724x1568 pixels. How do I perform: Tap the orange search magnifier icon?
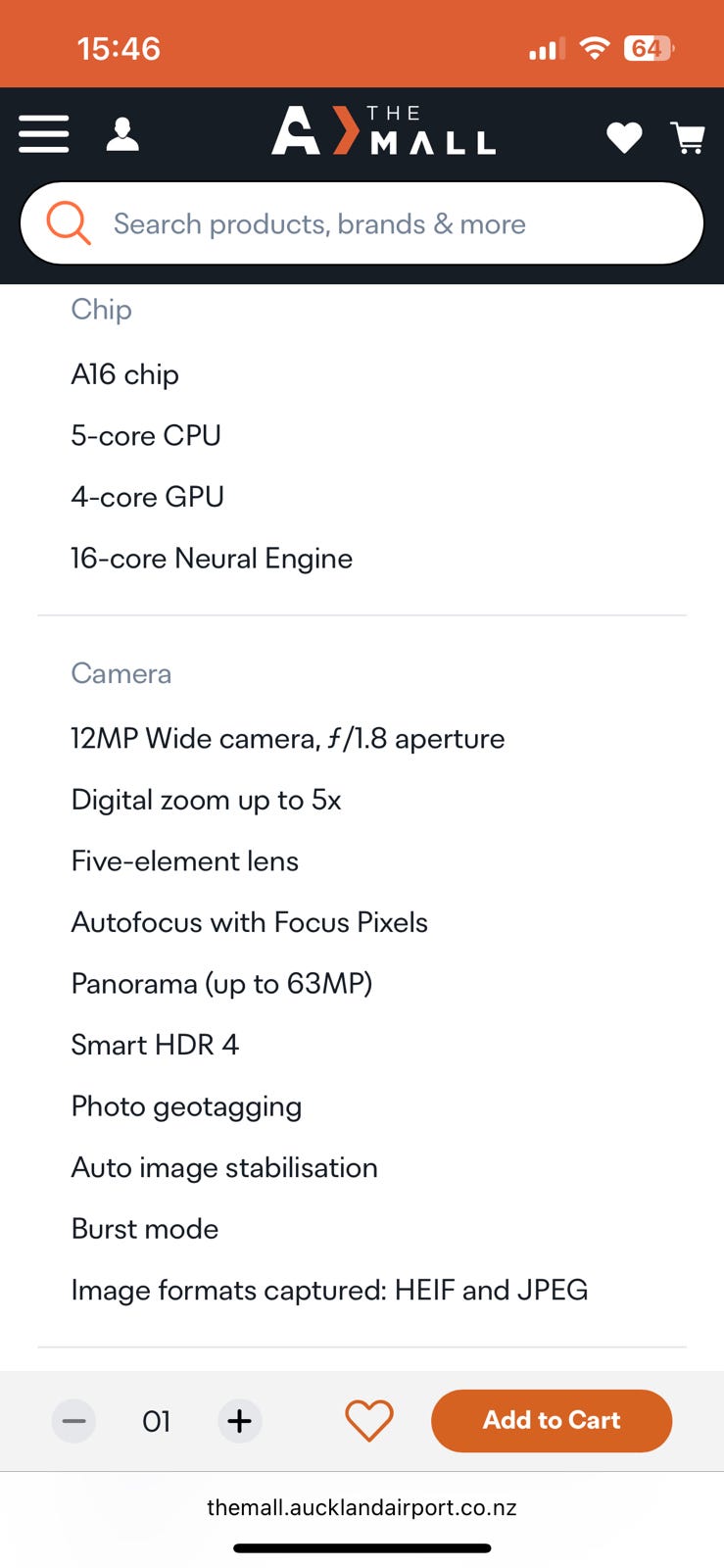(69, 223)
